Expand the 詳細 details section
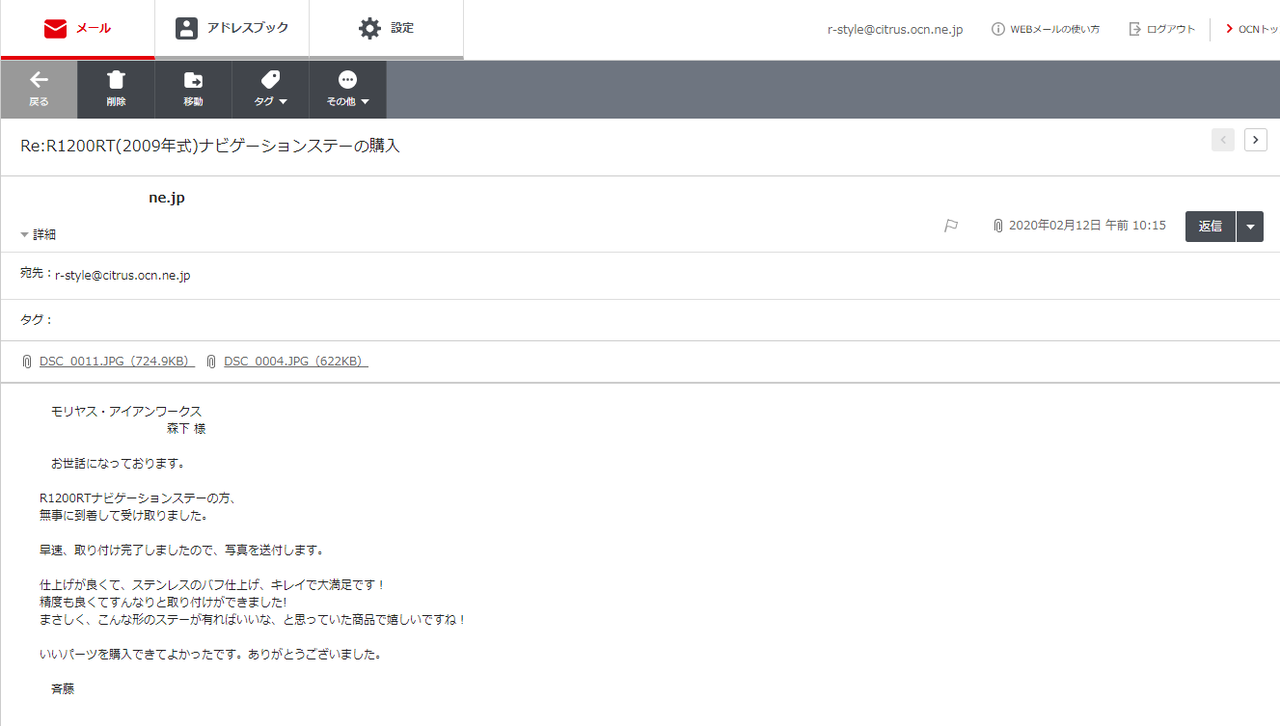 [38, 234]
